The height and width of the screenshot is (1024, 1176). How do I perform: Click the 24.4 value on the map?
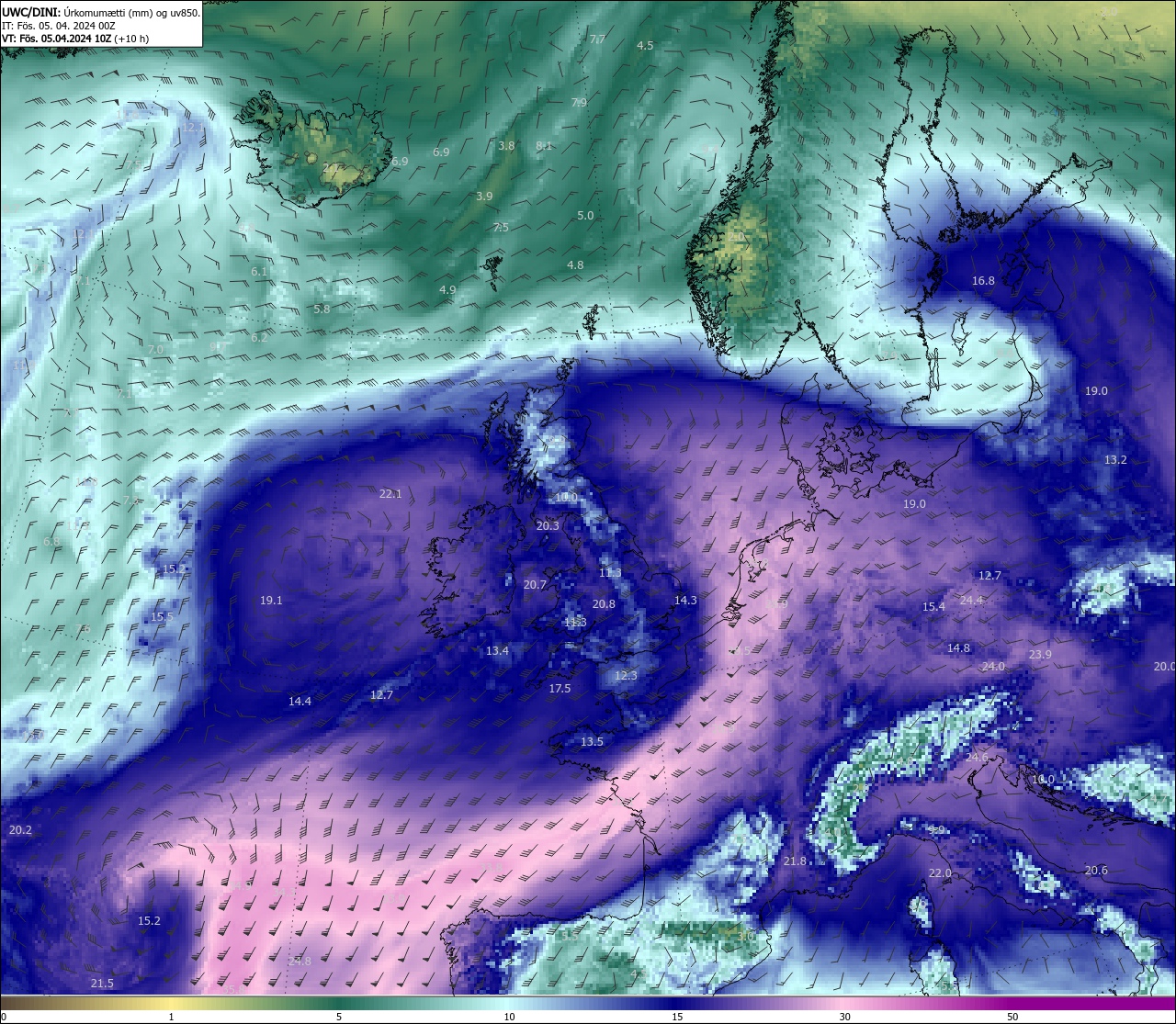click(x=971, y=601)
